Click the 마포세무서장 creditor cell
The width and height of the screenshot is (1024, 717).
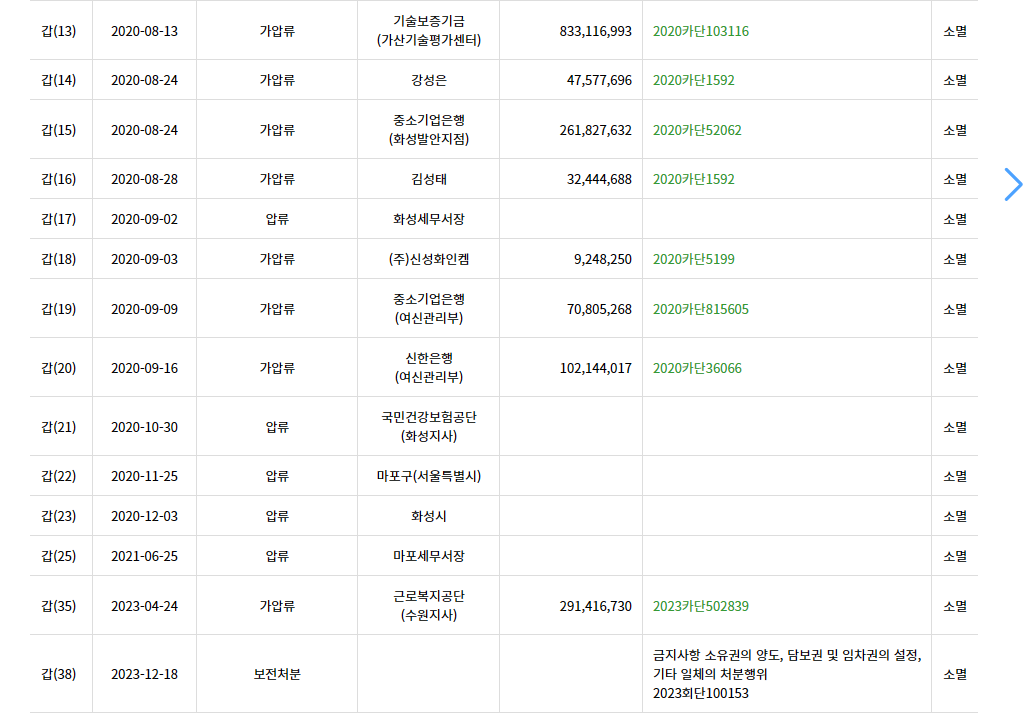[x=428, y=556]
